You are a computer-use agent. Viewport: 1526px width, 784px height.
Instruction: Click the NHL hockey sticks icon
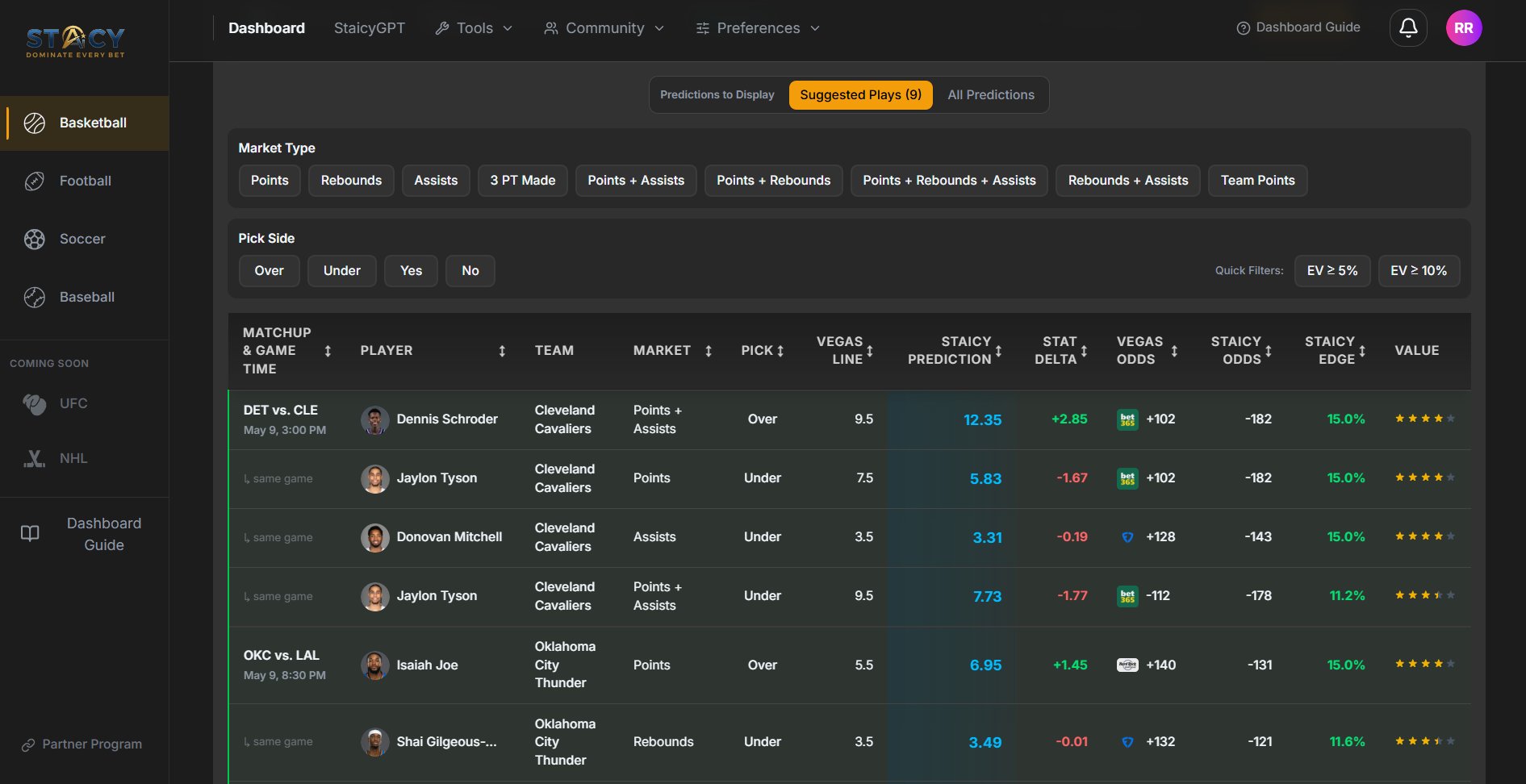click(35, 458)
